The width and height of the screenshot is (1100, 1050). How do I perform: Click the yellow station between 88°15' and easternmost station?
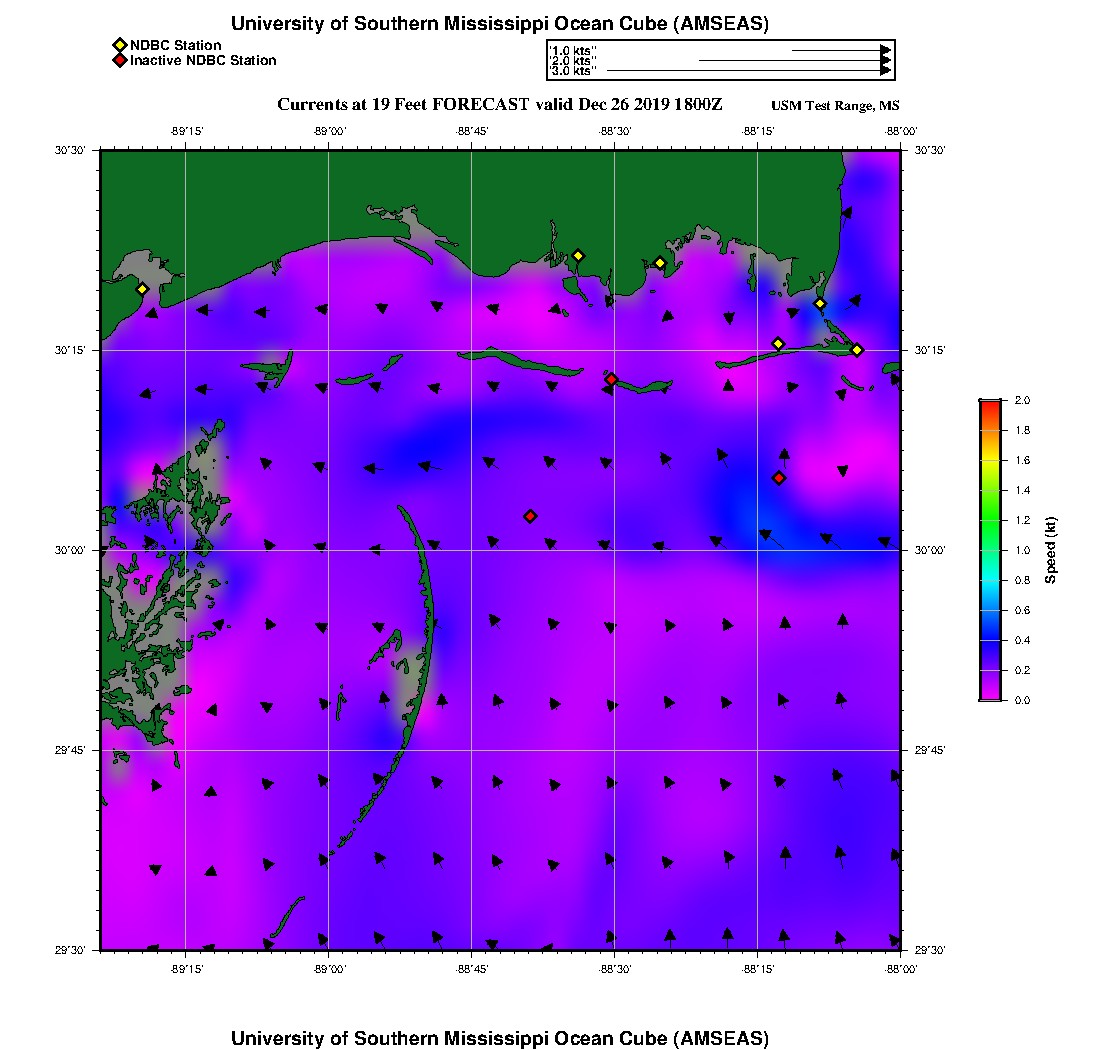(778, 344)
